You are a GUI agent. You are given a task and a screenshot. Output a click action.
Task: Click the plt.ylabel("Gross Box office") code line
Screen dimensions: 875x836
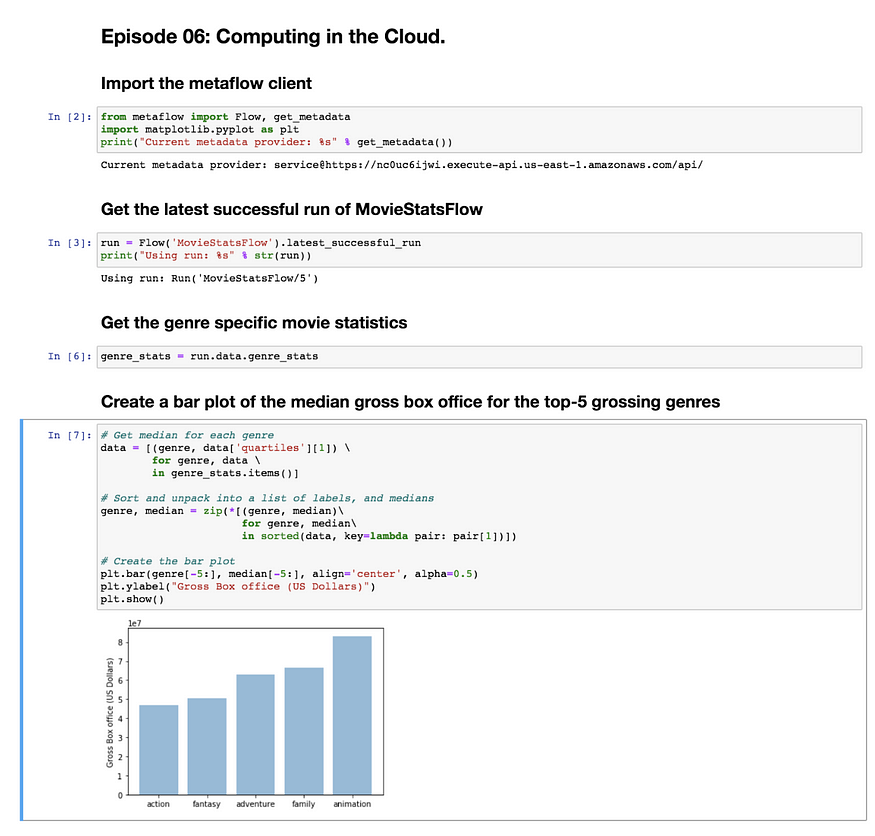click(238, 587)
